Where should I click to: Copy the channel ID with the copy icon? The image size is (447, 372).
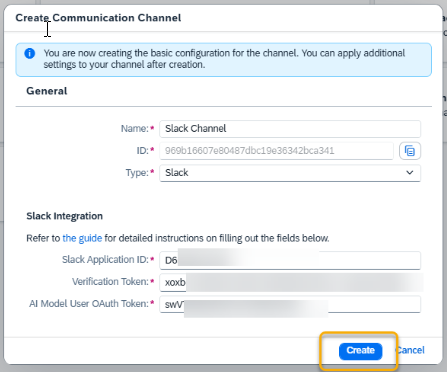(410, 151)
